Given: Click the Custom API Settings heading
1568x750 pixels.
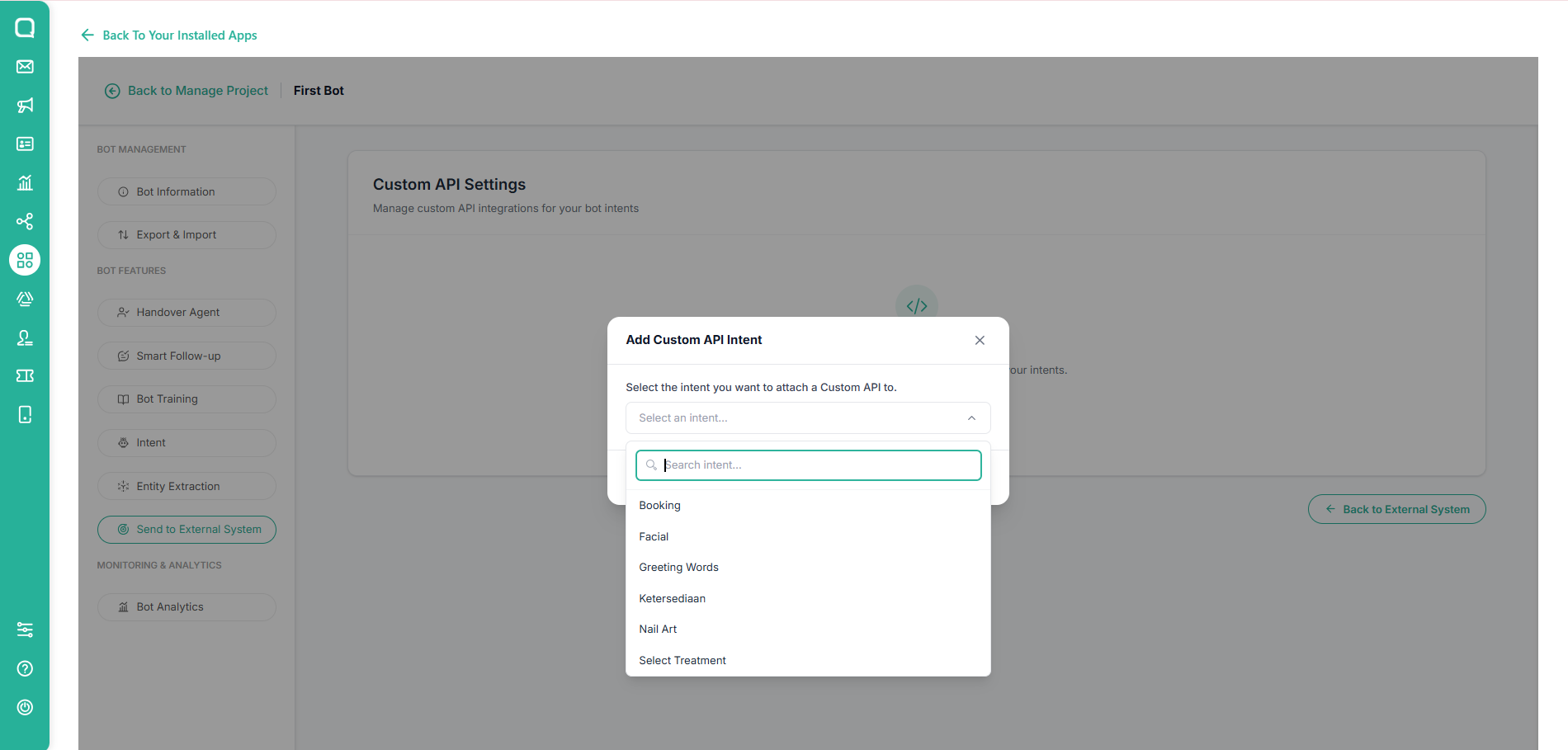Looking at the screenshot, I should [449, 184].
